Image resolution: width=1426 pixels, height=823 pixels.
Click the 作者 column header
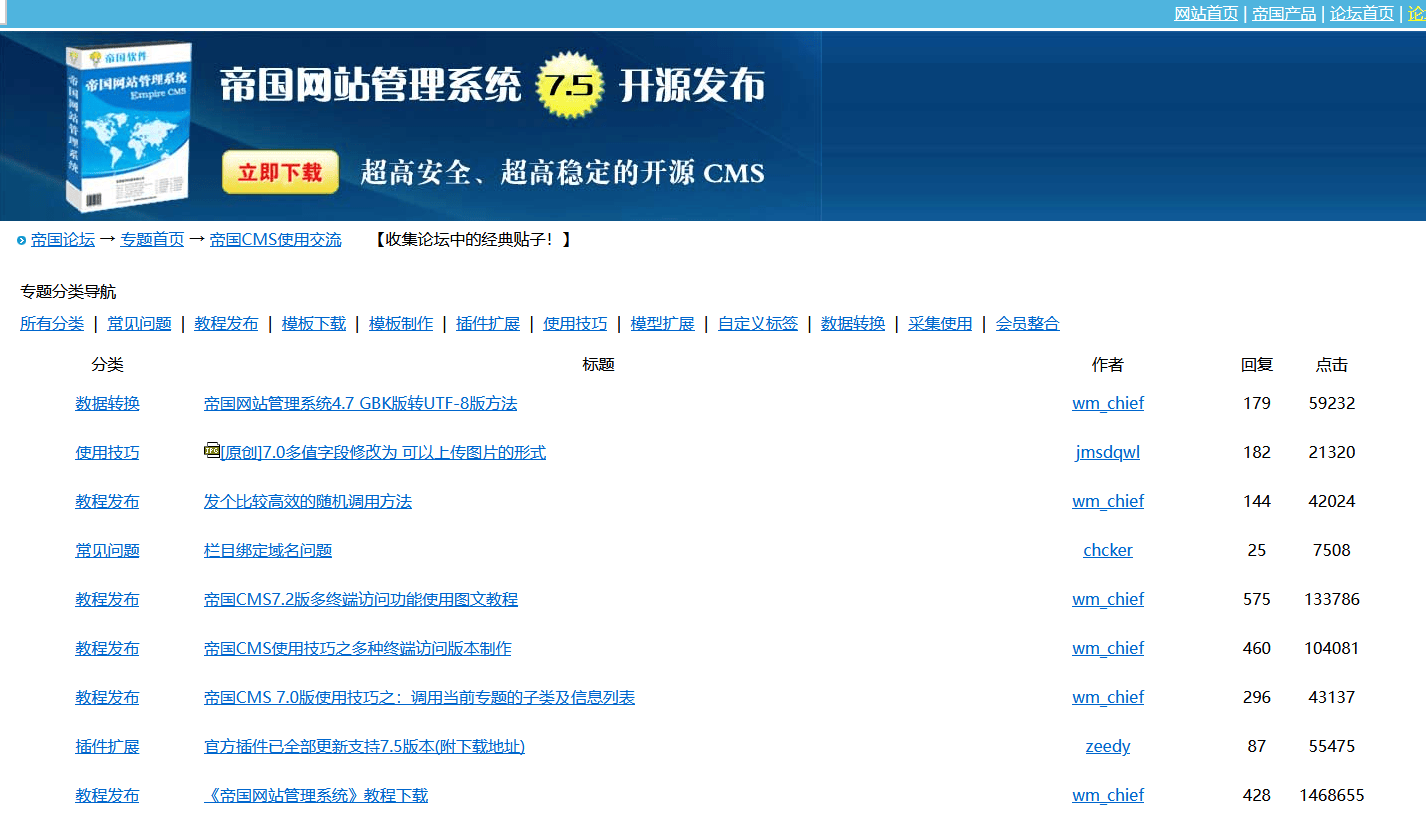click(1108, 365)
